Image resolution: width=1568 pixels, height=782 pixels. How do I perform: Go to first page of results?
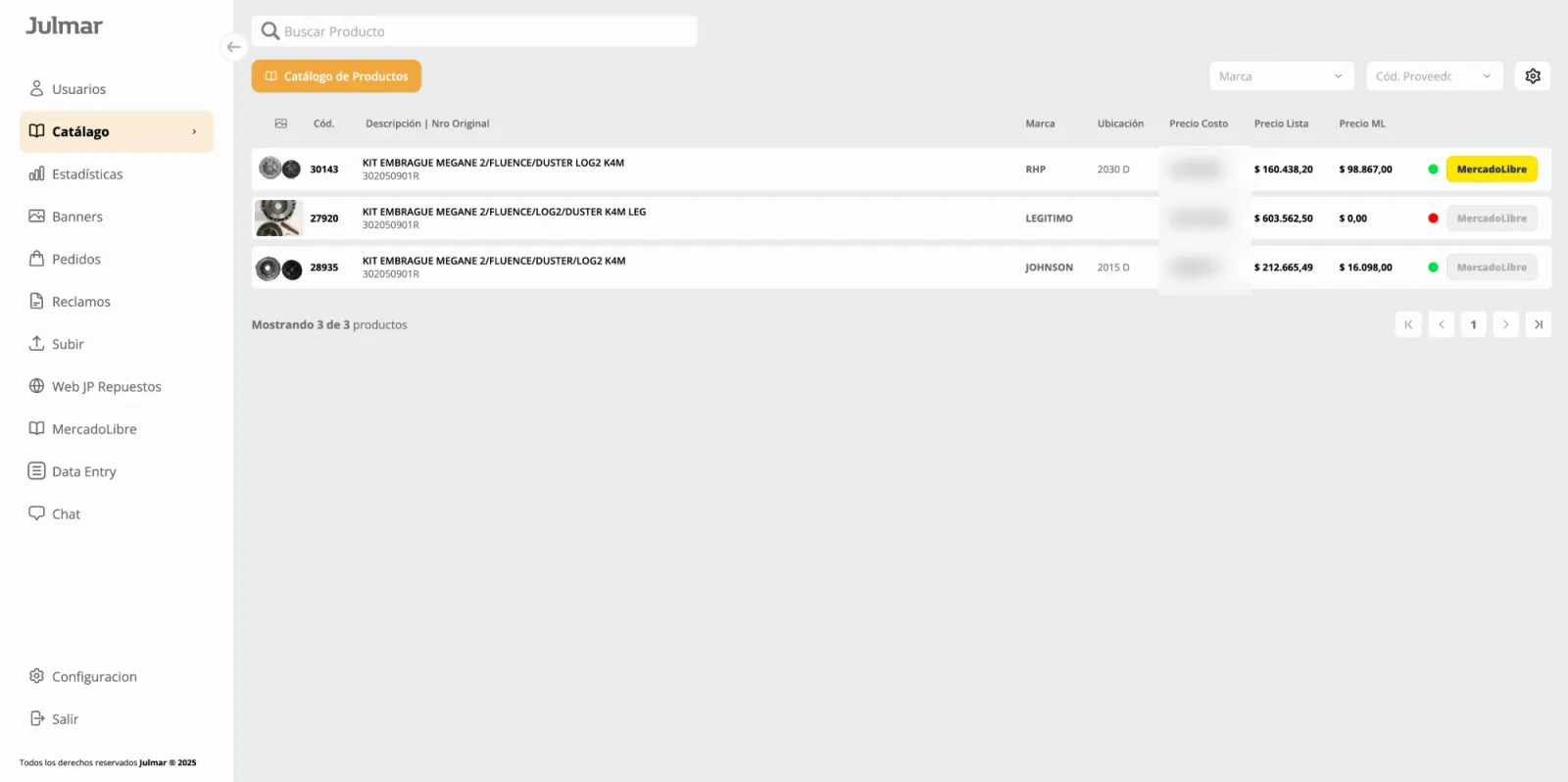click(x=1408, y=324)
